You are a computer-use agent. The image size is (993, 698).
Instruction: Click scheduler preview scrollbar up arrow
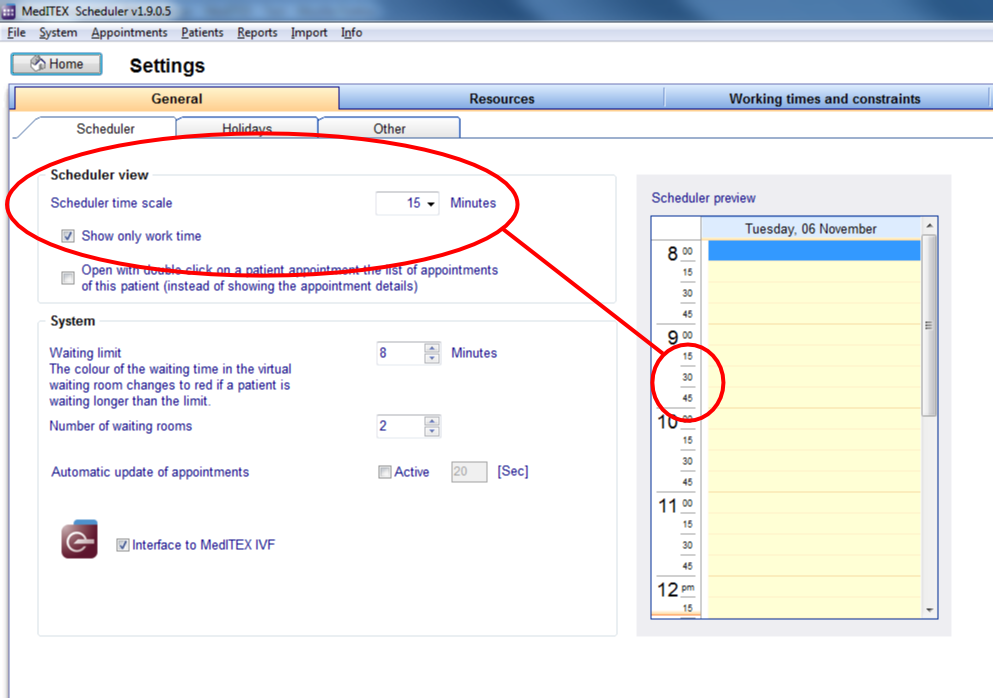(x=929, y=225)
